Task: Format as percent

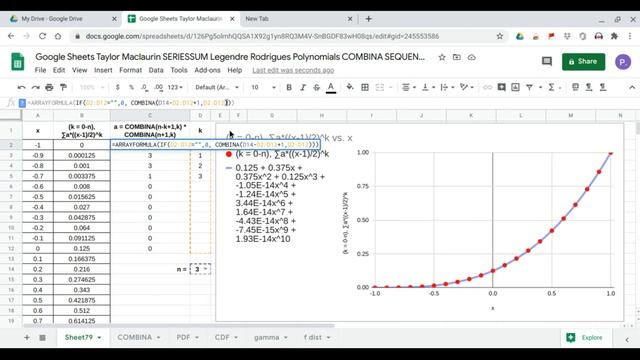Action: pyautogui.click(x=131, y=87)
